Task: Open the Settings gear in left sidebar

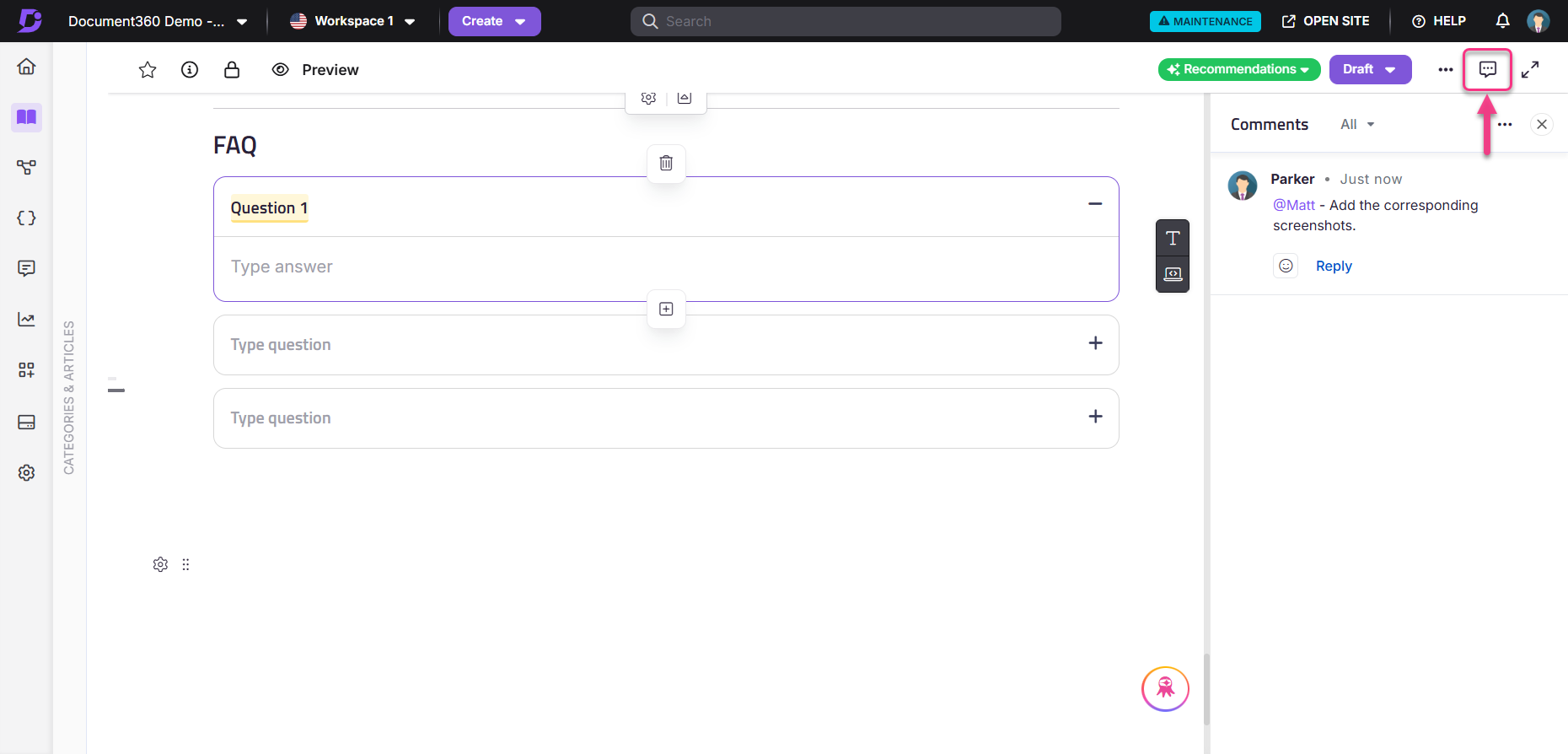Action: click(x=26, y=473)
